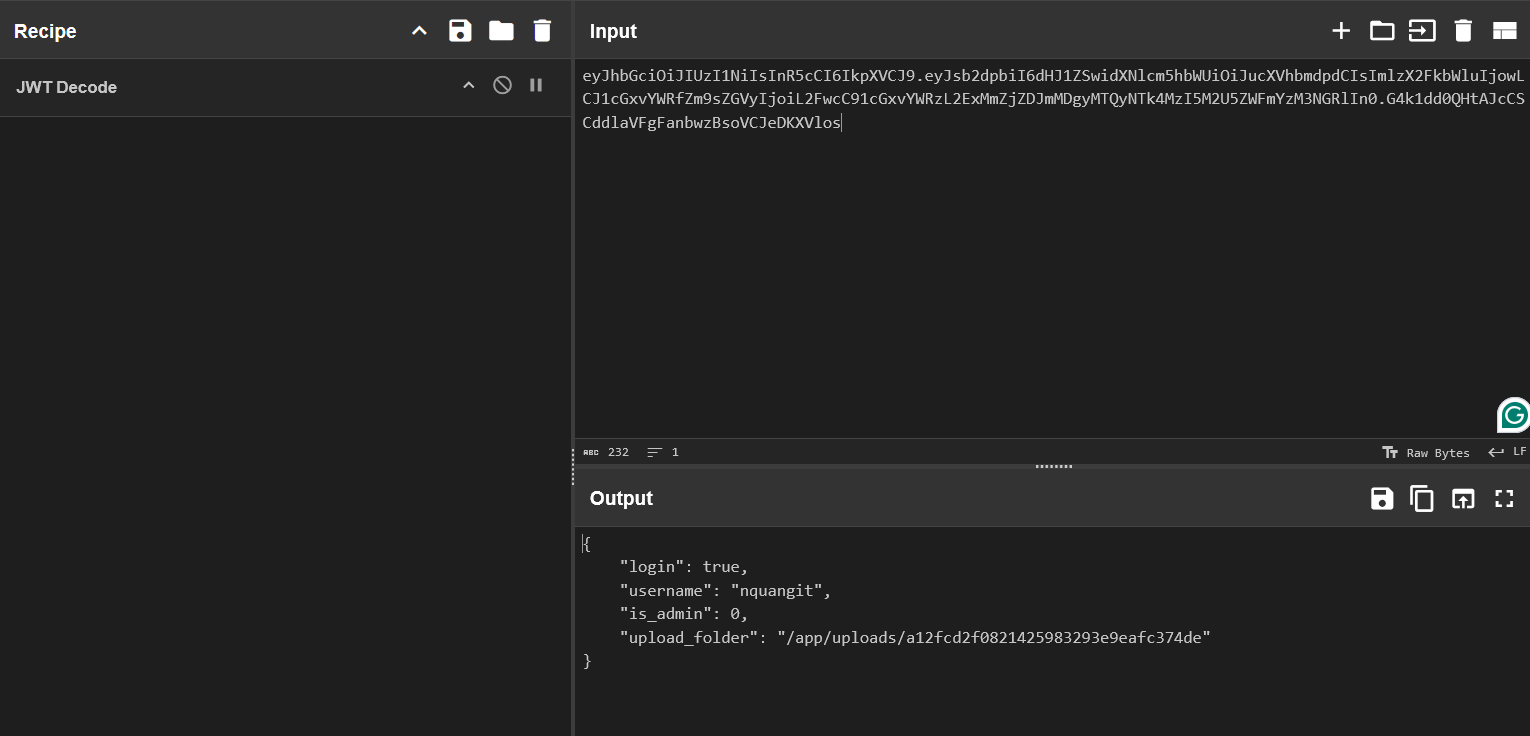Click the input character count 232

[x=606, y=452]
